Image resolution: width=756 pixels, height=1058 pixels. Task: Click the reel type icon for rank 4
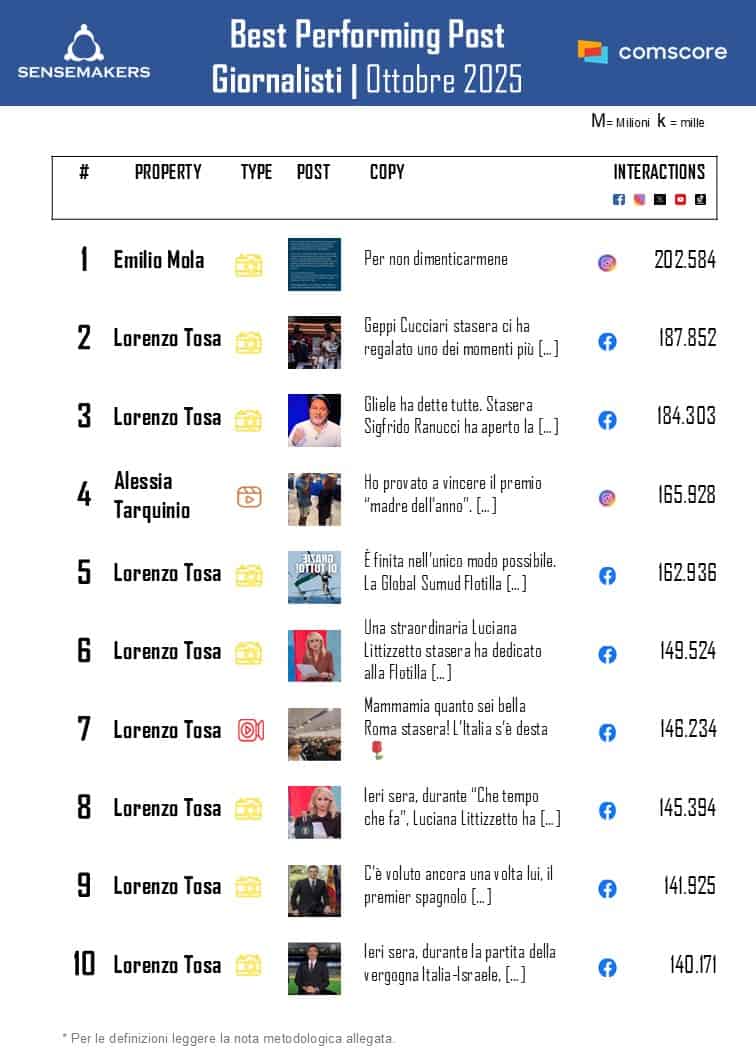pyautogui.click(x=249, y=496)
